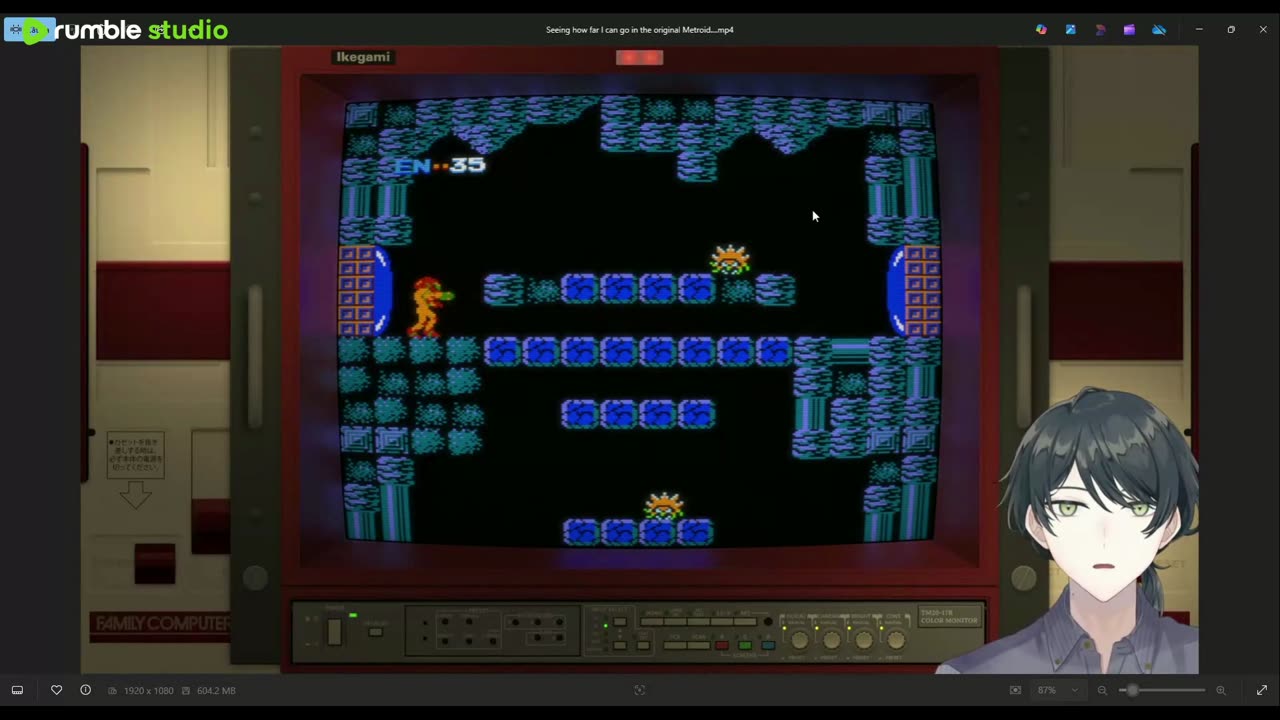This screenshot has height=720, width=1280.
Task: Click the fit-to-window icon beside zoom percentage
Action: tap(1015, 690)
